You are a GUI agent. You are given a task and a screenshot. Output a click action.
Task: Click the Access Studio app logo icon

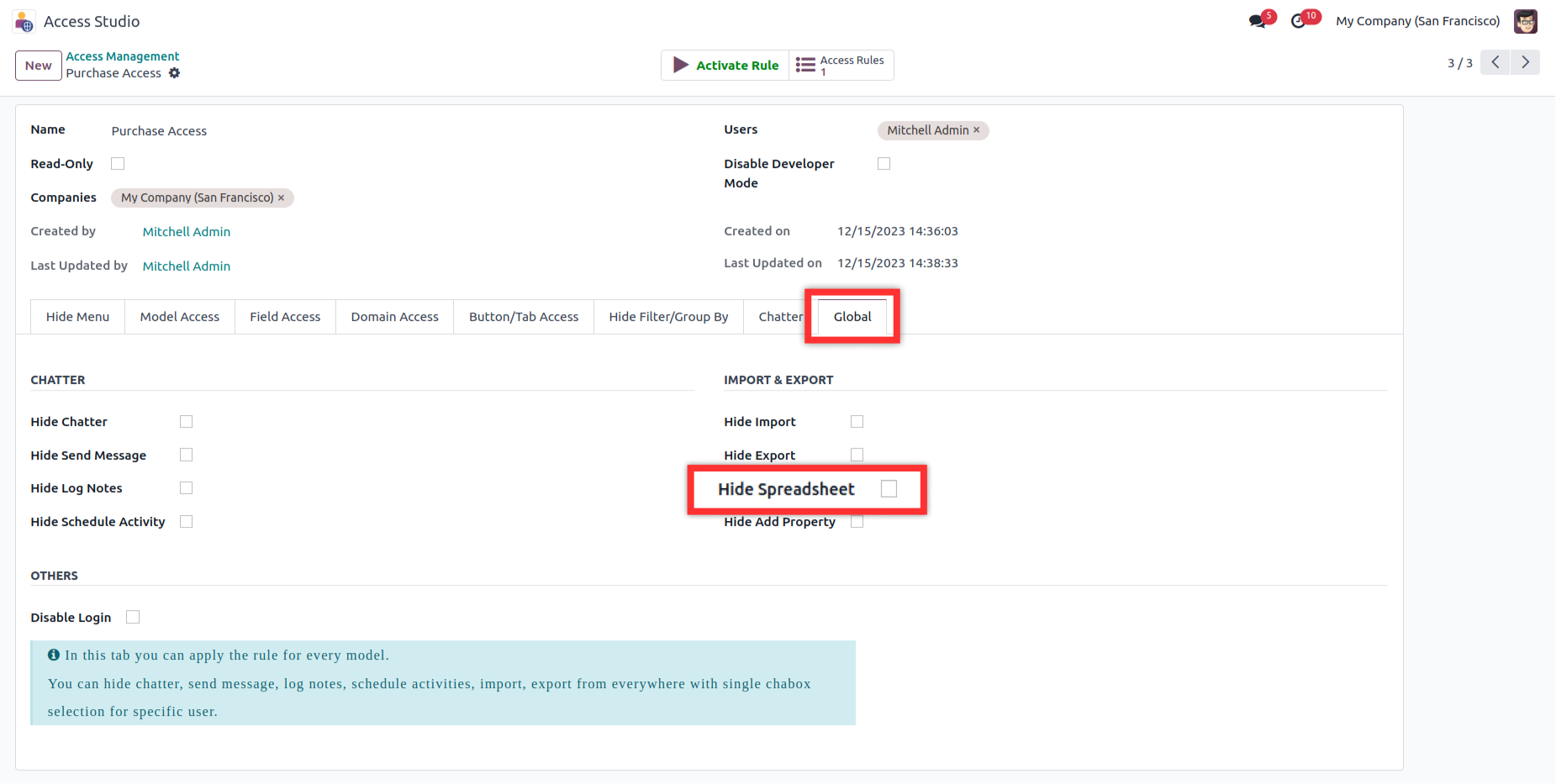point(24,22)
